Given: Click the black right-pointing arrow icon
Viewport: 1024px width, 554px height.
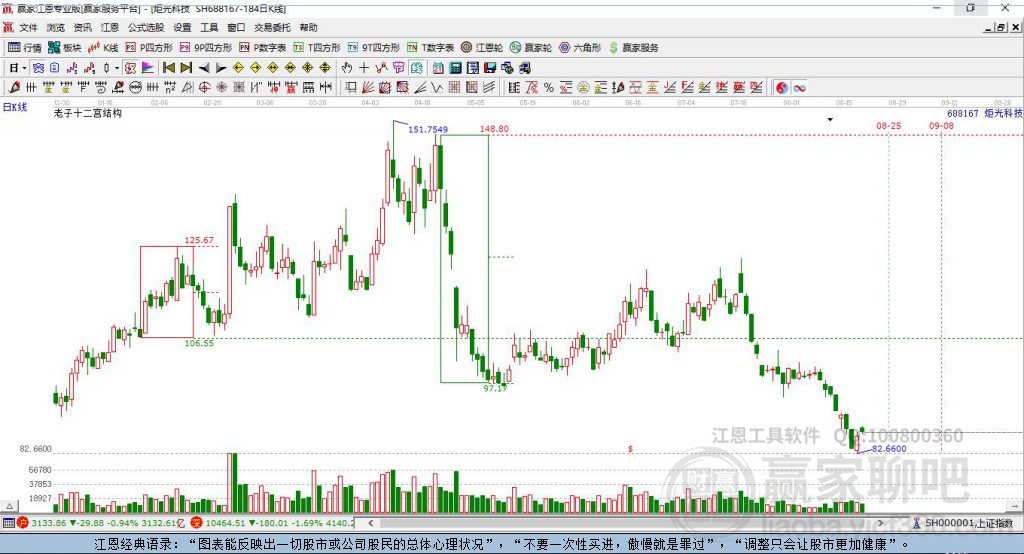Looking at the screenshot, I should click(221, 68).
